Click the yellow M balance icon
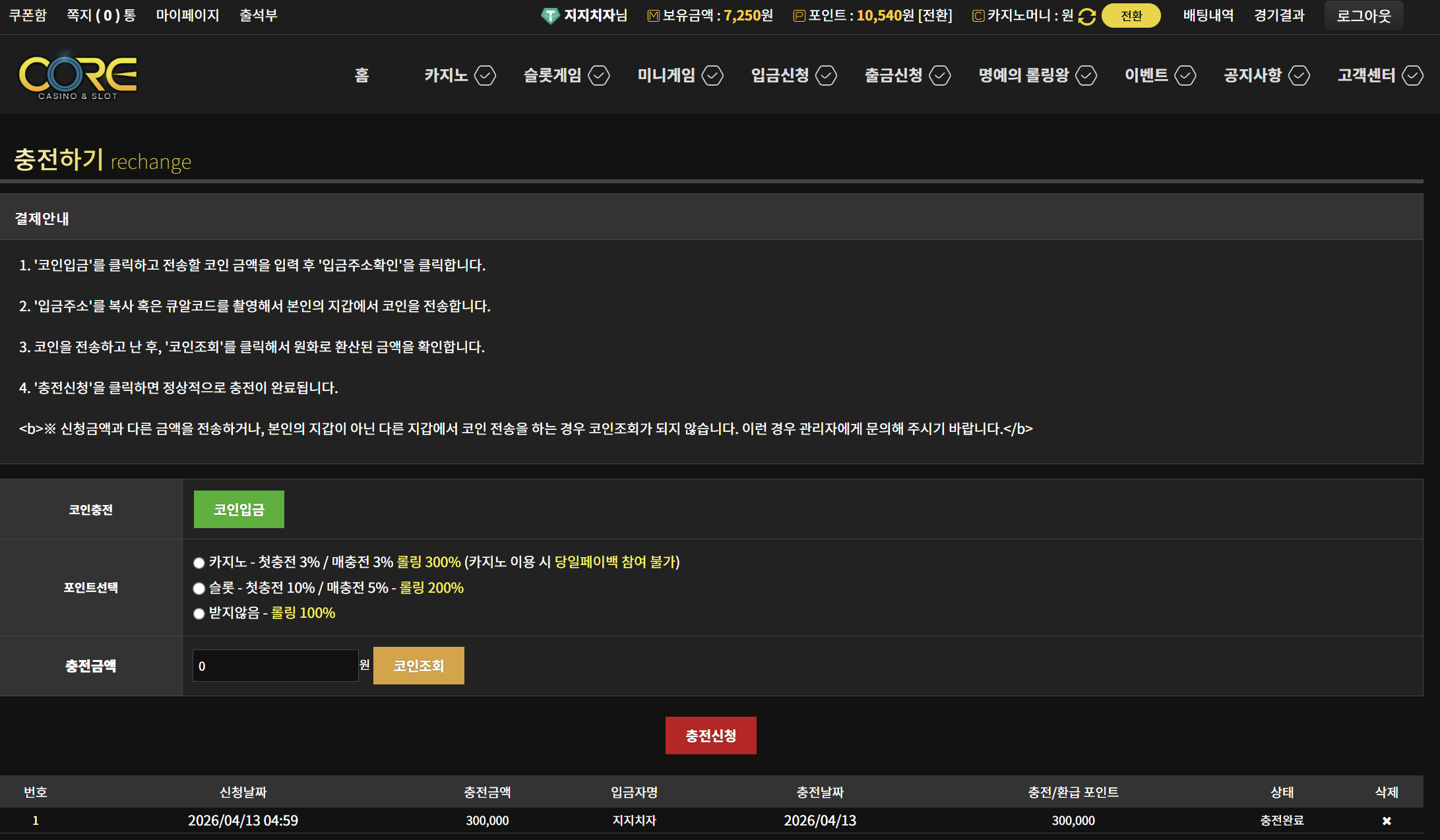The image size is (1440, 840). tap(653, 16)
